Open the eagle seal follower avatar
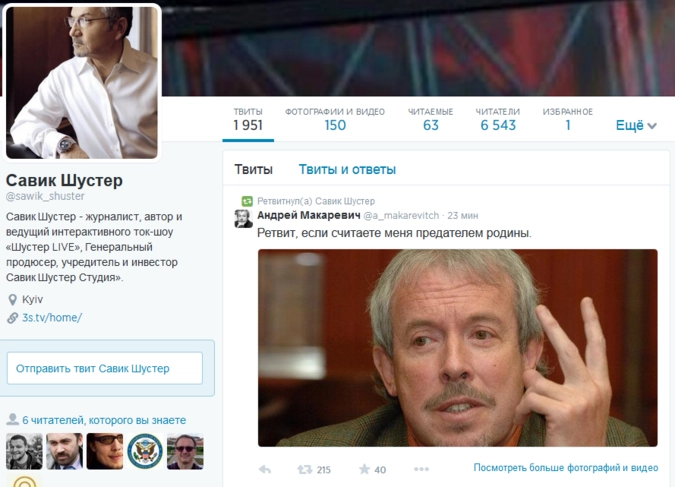The height and width of the screenshot is (487, 675). click(x=144, y=452)
